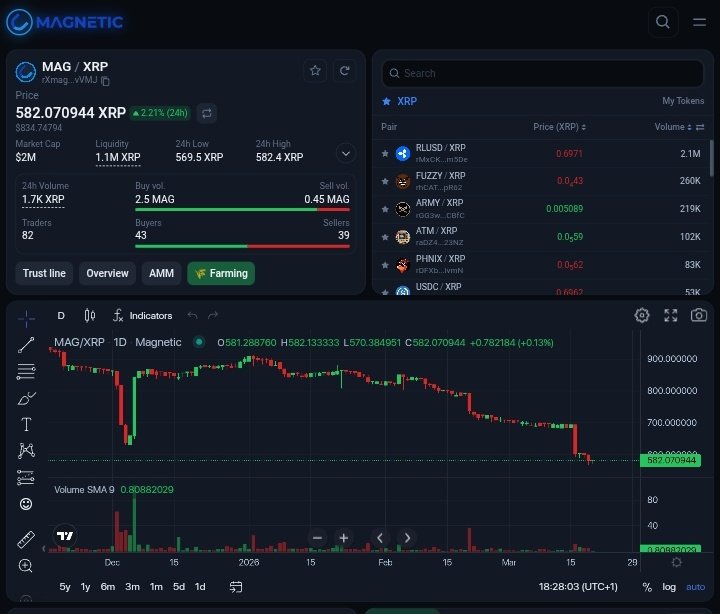Zoom in chart with plus button
The image size is (720, 614).
[x=344, y=538]
